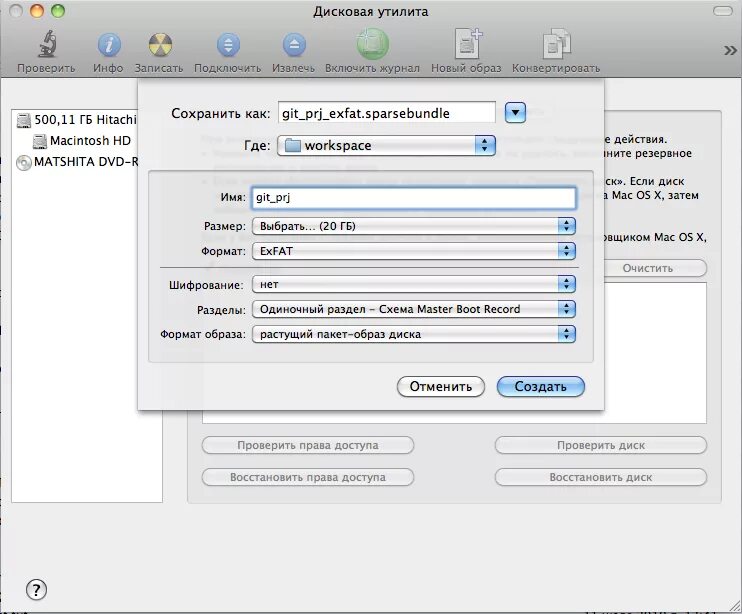Click the Проверить диск button

point(601,445)
